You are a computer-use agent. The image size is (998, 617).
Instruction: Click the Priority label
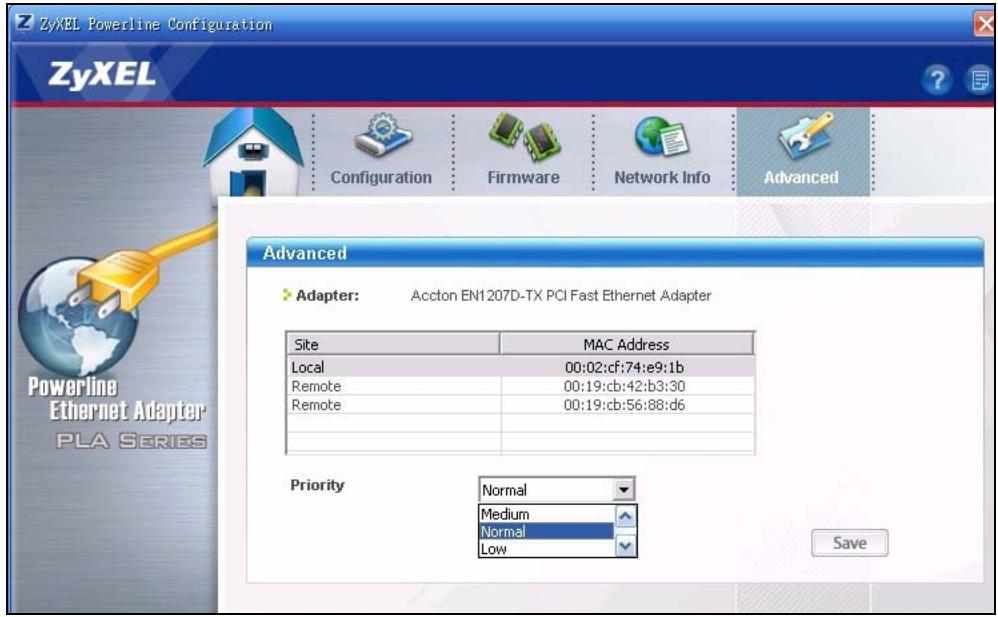point(317,485)
